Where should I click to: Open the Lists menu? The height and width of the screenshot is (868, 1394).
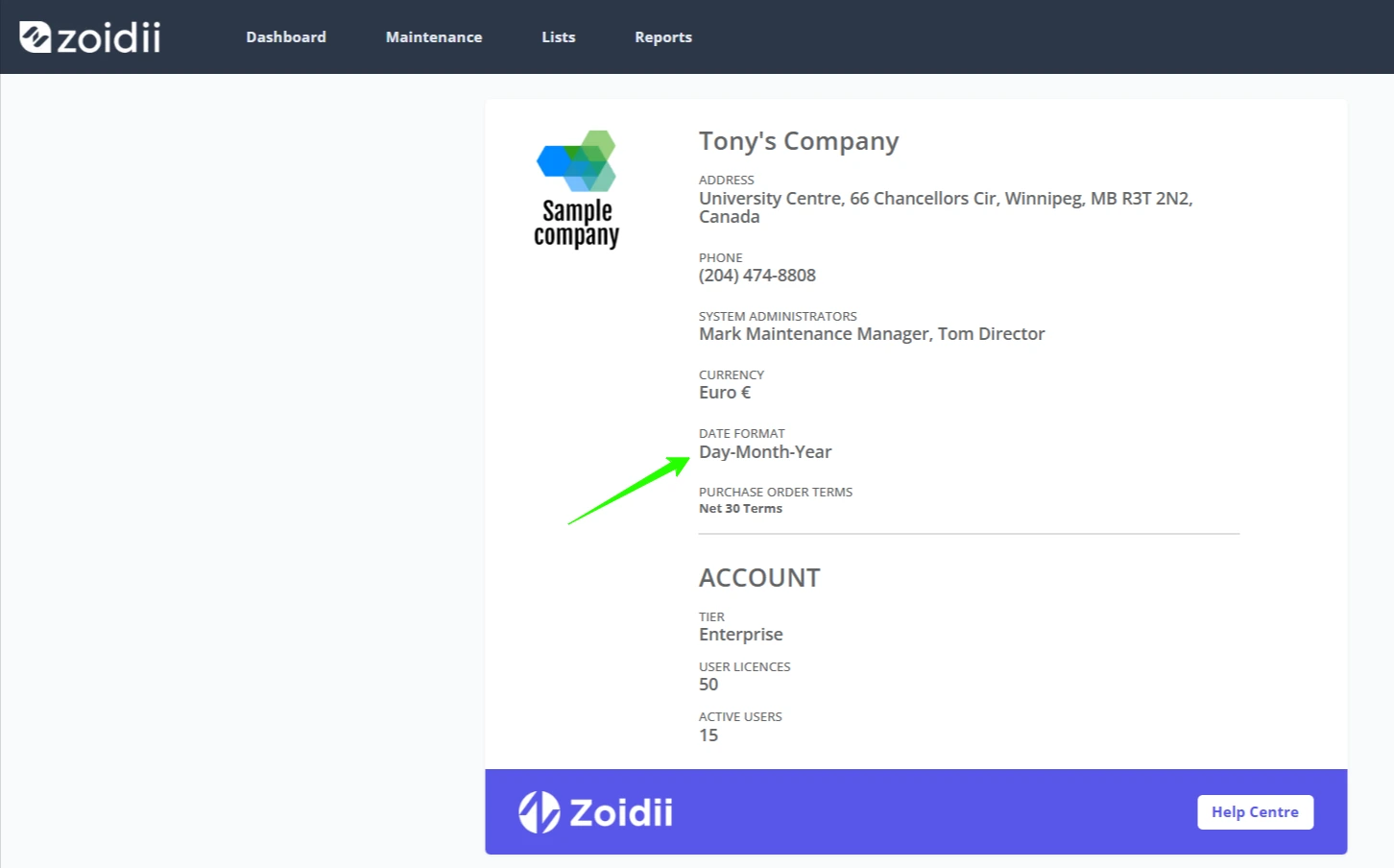[559, 37]
